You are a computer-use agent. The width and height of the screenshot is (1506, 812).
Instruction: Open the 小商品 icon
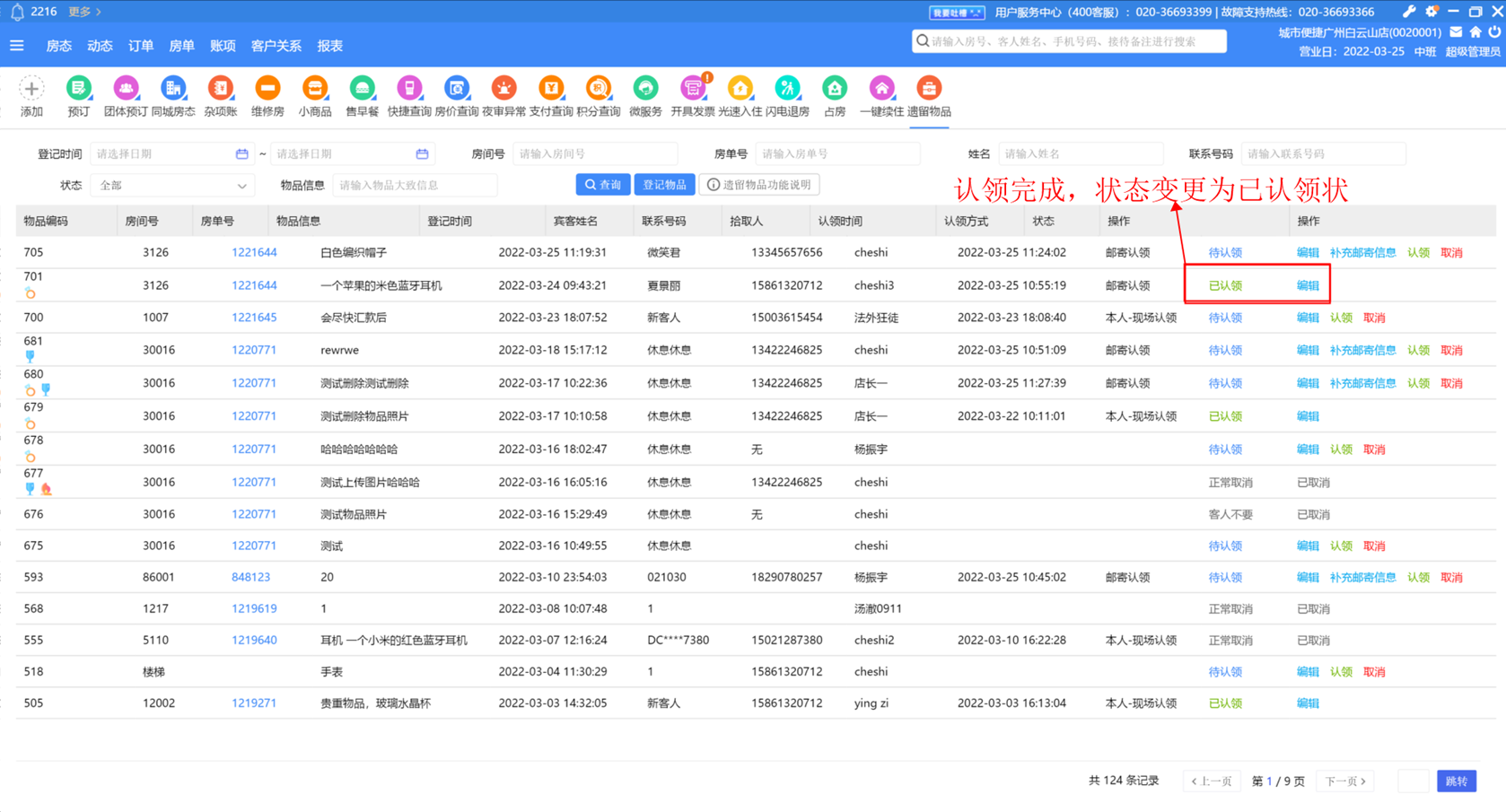click(x=314, y=89)
